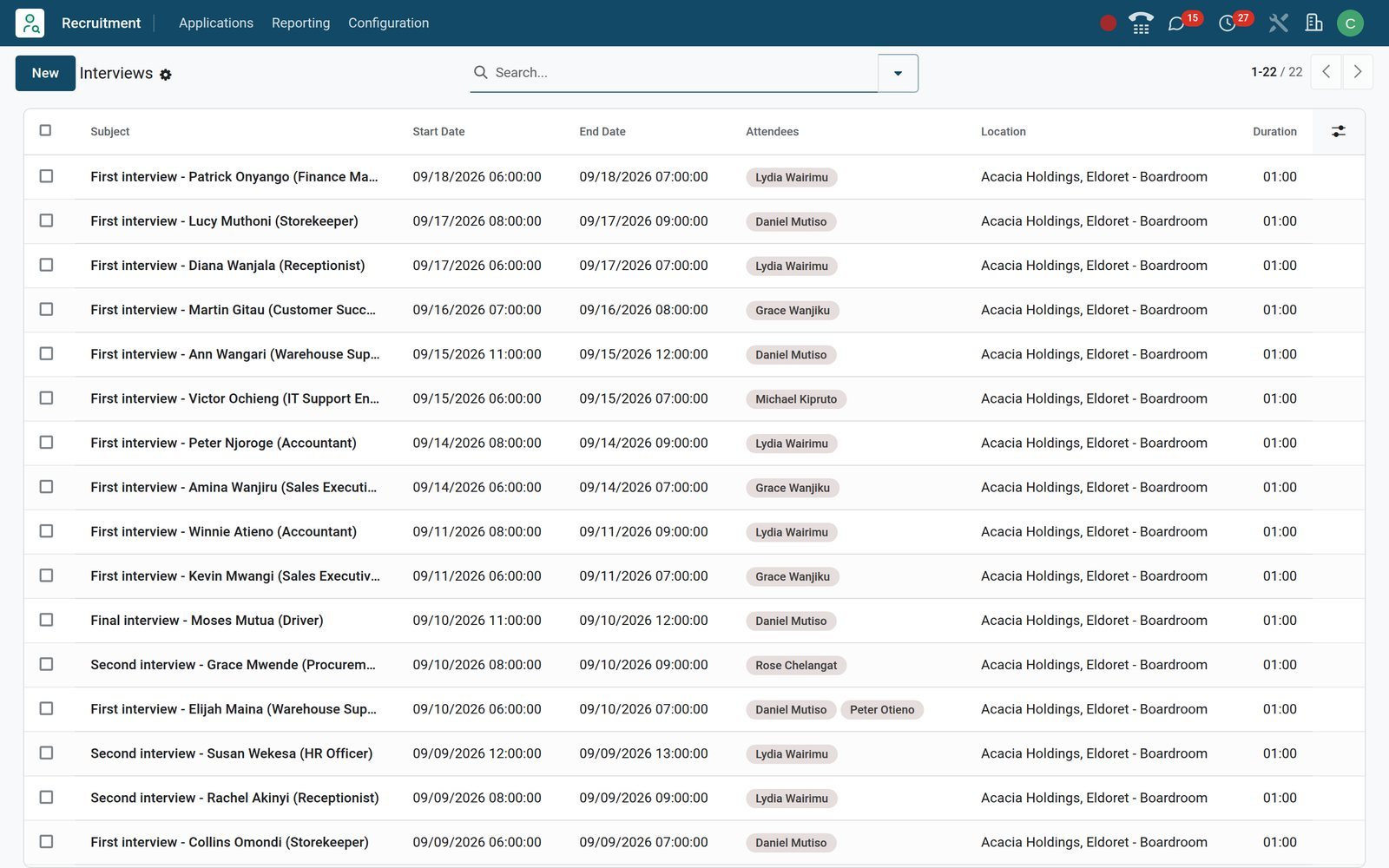Sort by Duration column header
Screen dimensions: 1389x868
(1274, 132)
